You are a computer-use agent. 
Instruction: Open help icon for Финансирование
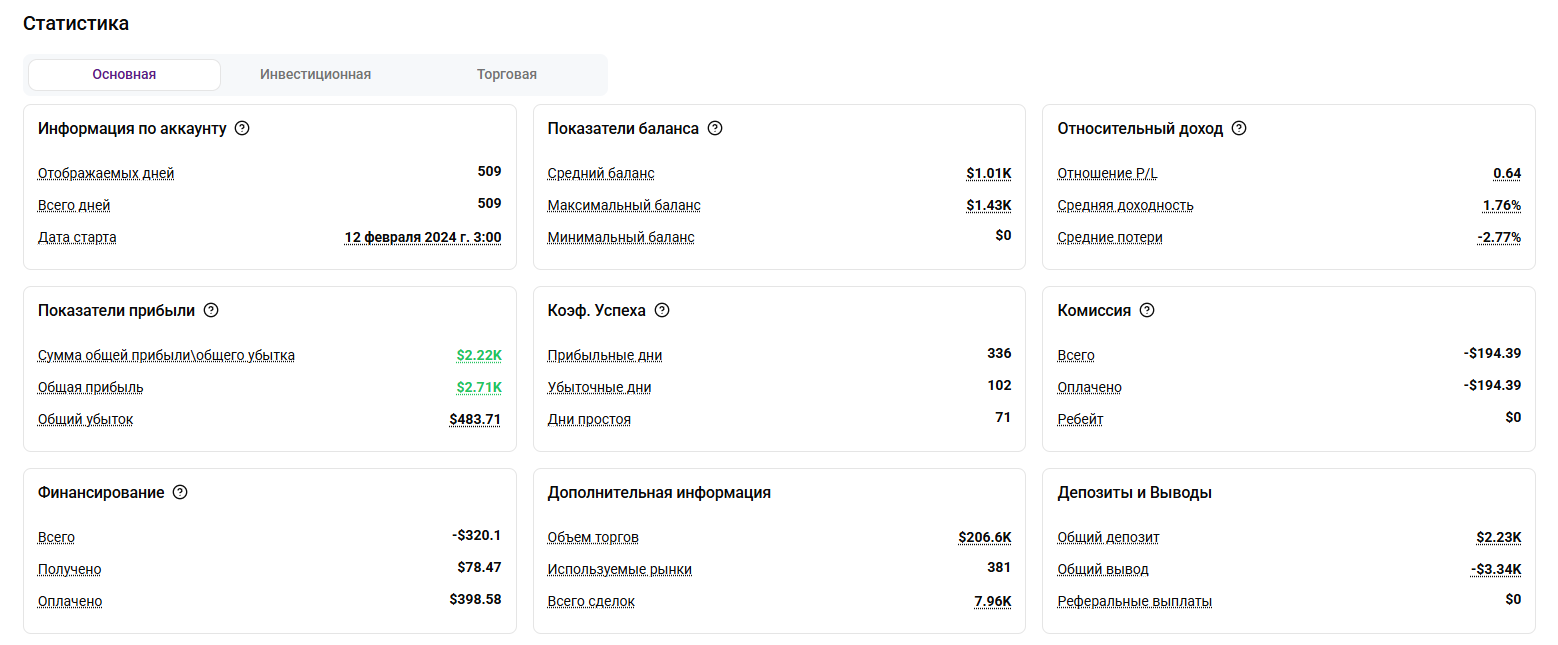pos(180,492)
